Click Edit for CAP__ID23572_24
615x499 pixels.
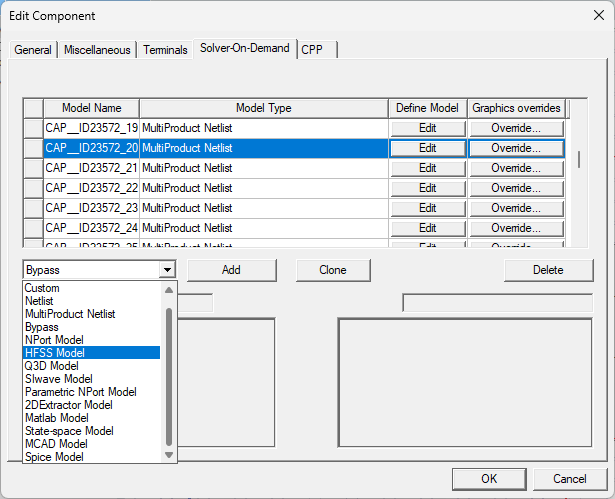(428, 228)
